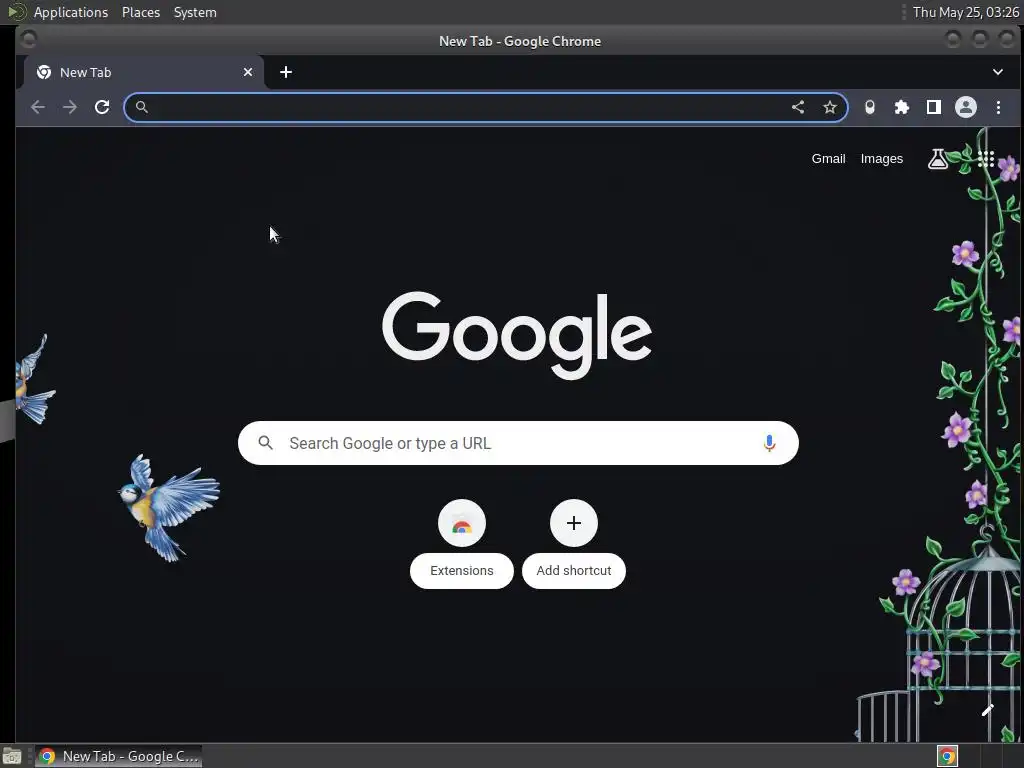Open the Chrome three-dot menu

(x=999, y=107)
